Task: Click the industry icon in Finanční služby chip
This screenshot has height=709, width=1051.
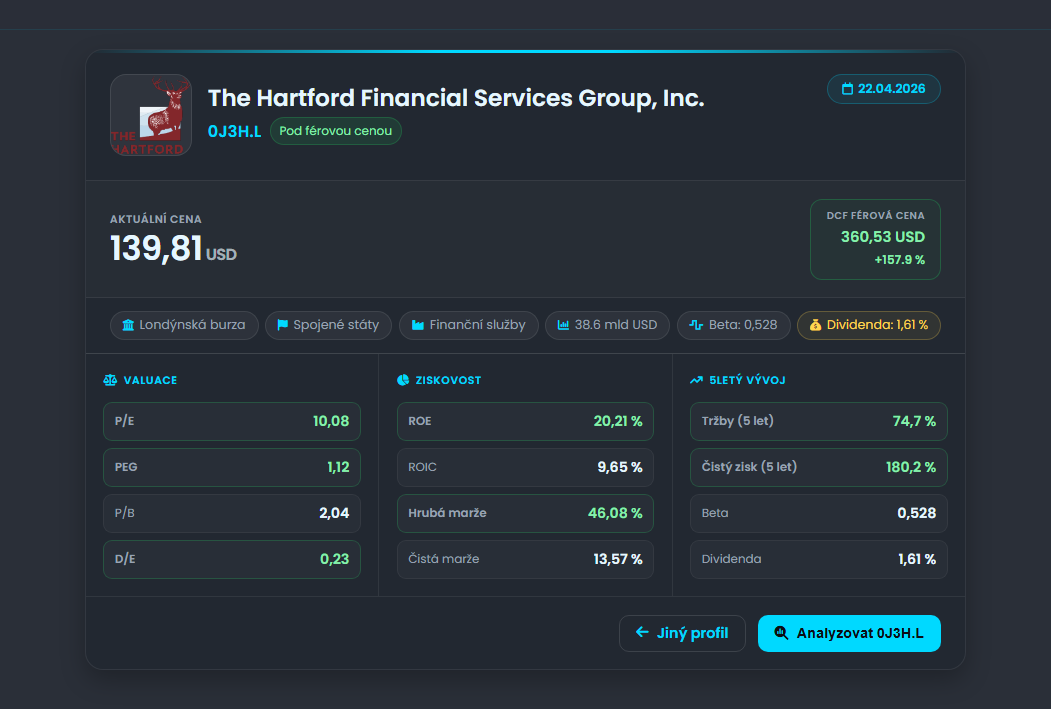Action: pos(418,325)
